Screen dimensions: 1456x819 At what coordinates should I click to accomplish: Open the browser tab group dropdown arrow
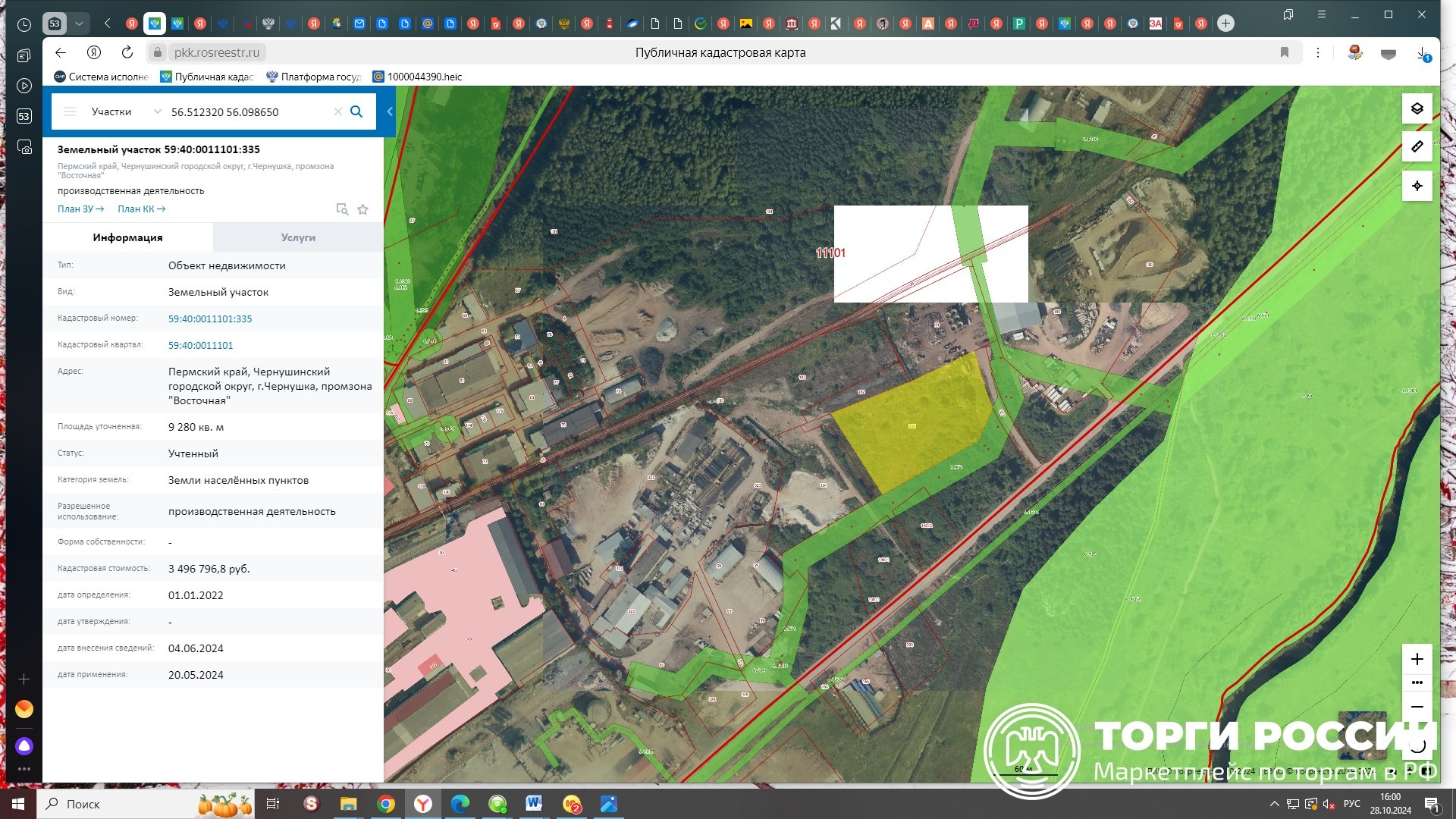79,24
